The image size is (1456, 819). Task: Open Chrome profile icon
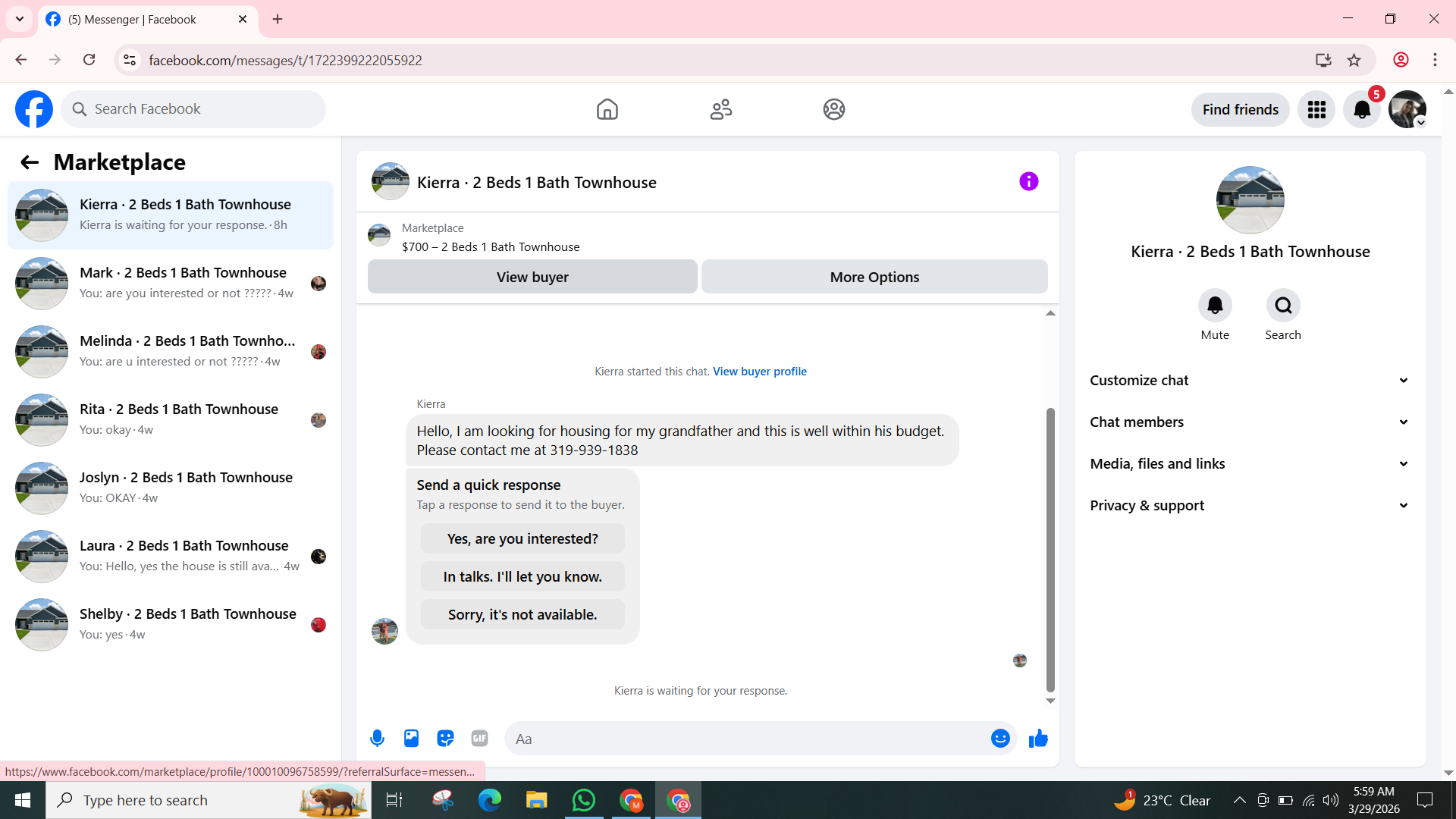click(1401, 60)
